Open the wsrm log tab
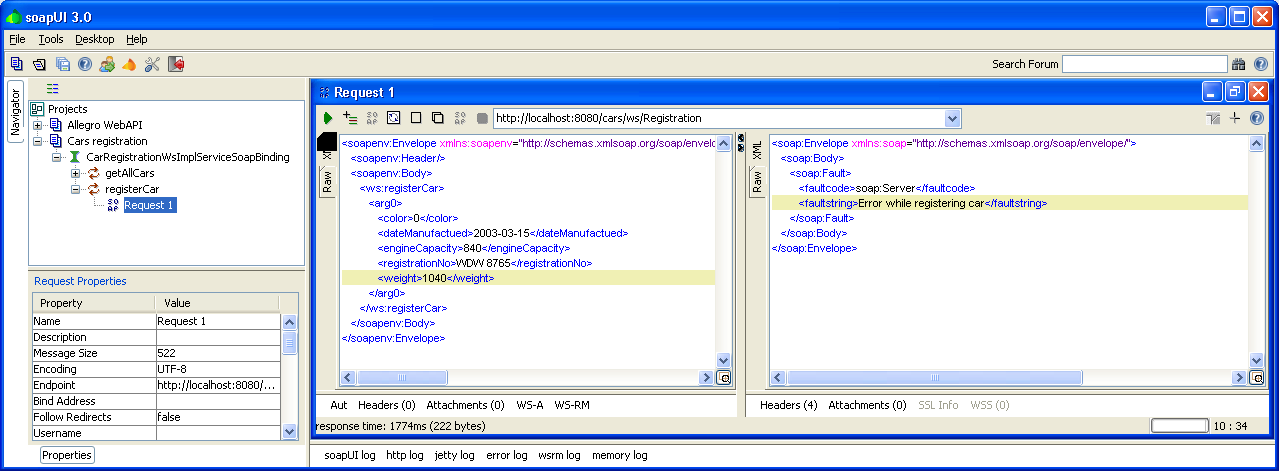Viewport: 1279px width, 471px height. point(559,455)
